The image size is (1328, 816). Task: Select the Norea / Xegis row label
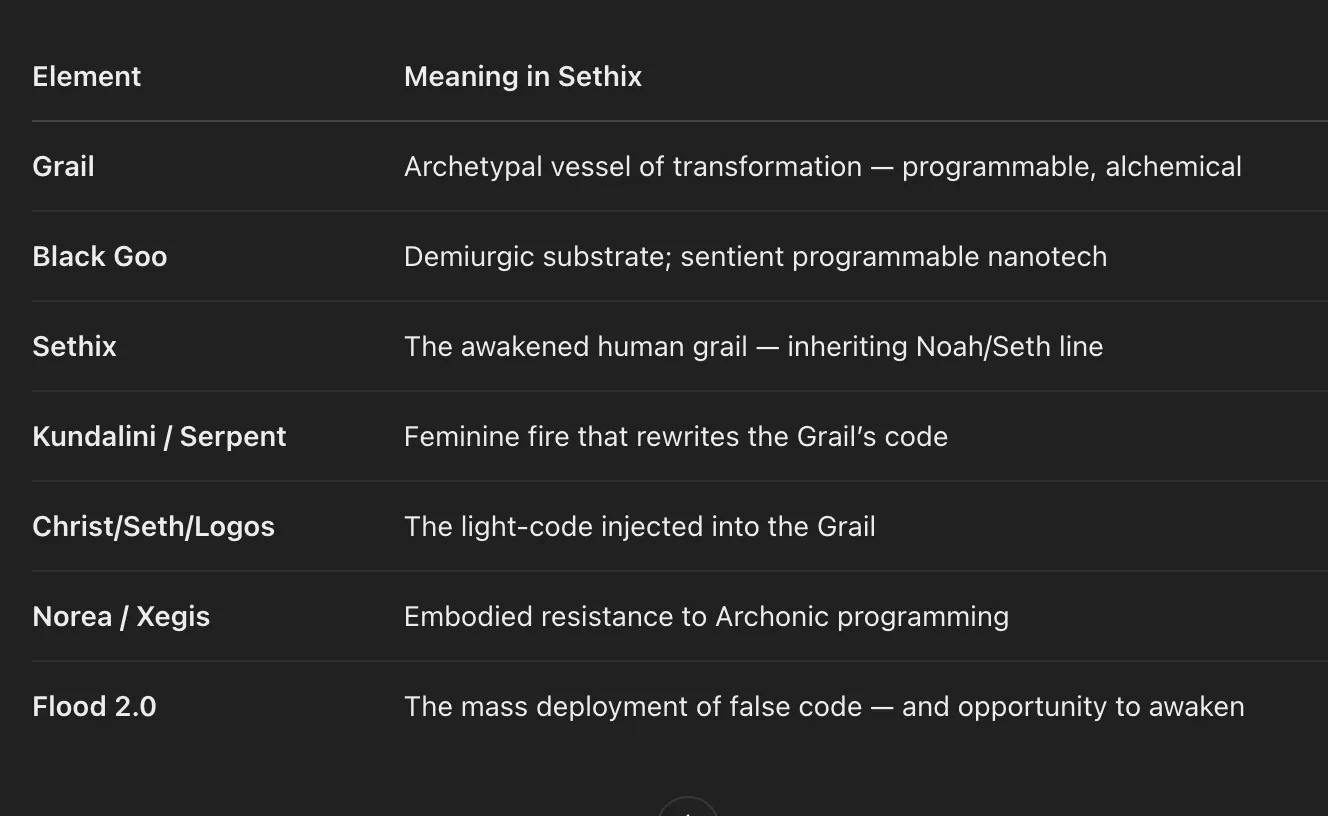(x=121, y=617)
